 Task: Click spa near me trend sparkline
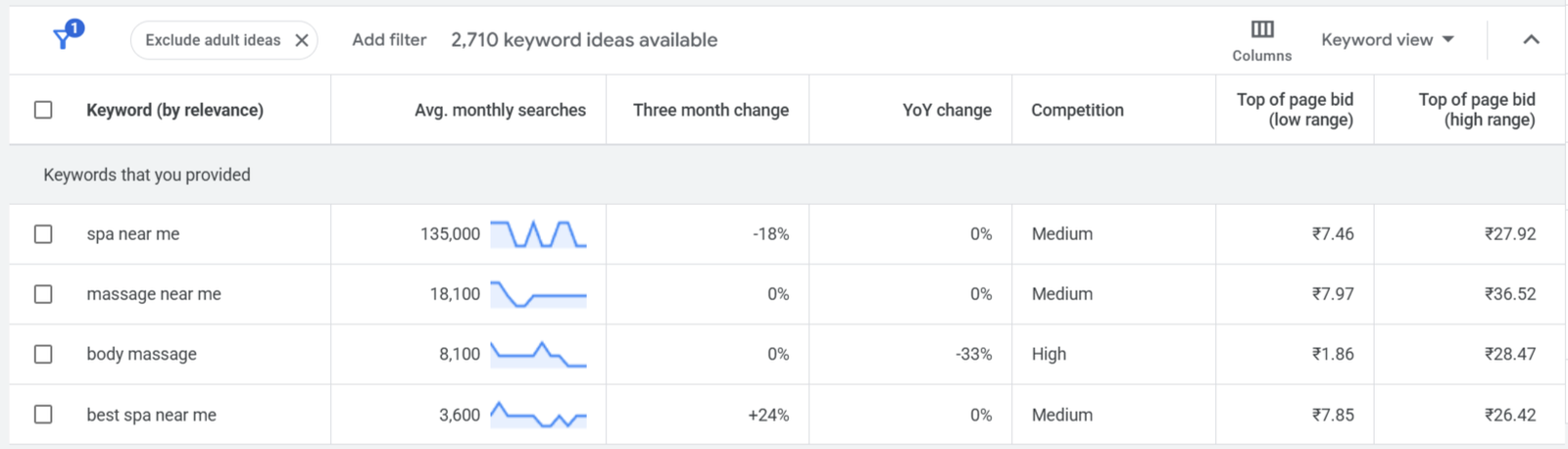coord(538,234)
